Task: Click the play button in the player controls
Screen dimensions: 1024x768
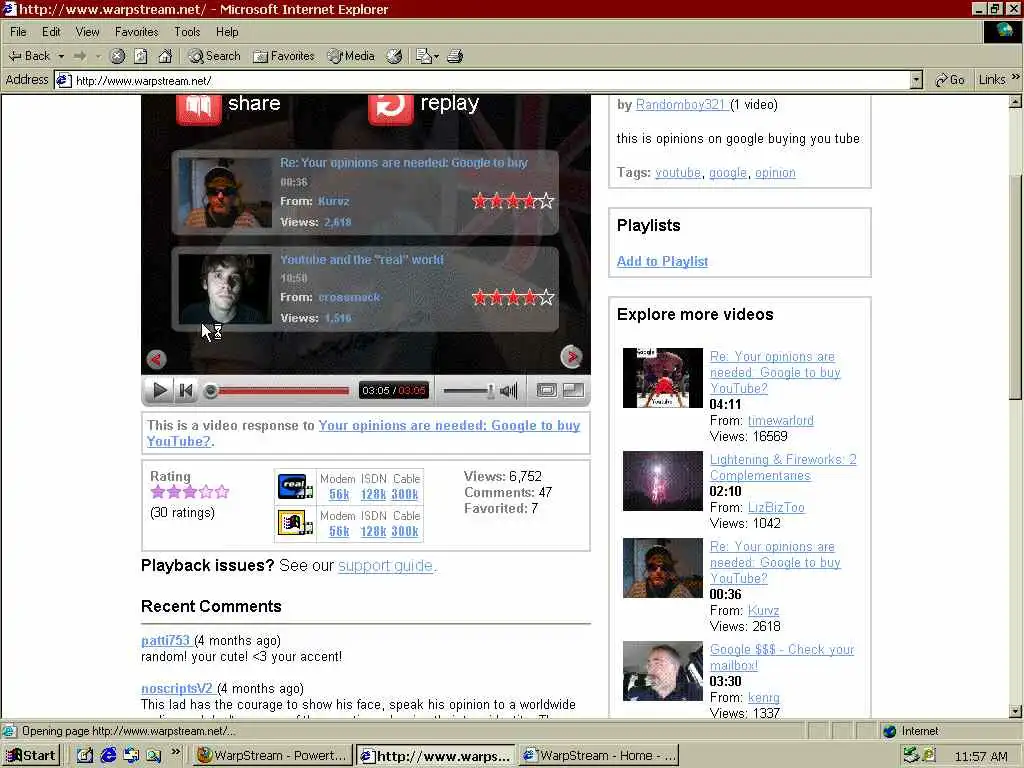Action: (159, 391)
